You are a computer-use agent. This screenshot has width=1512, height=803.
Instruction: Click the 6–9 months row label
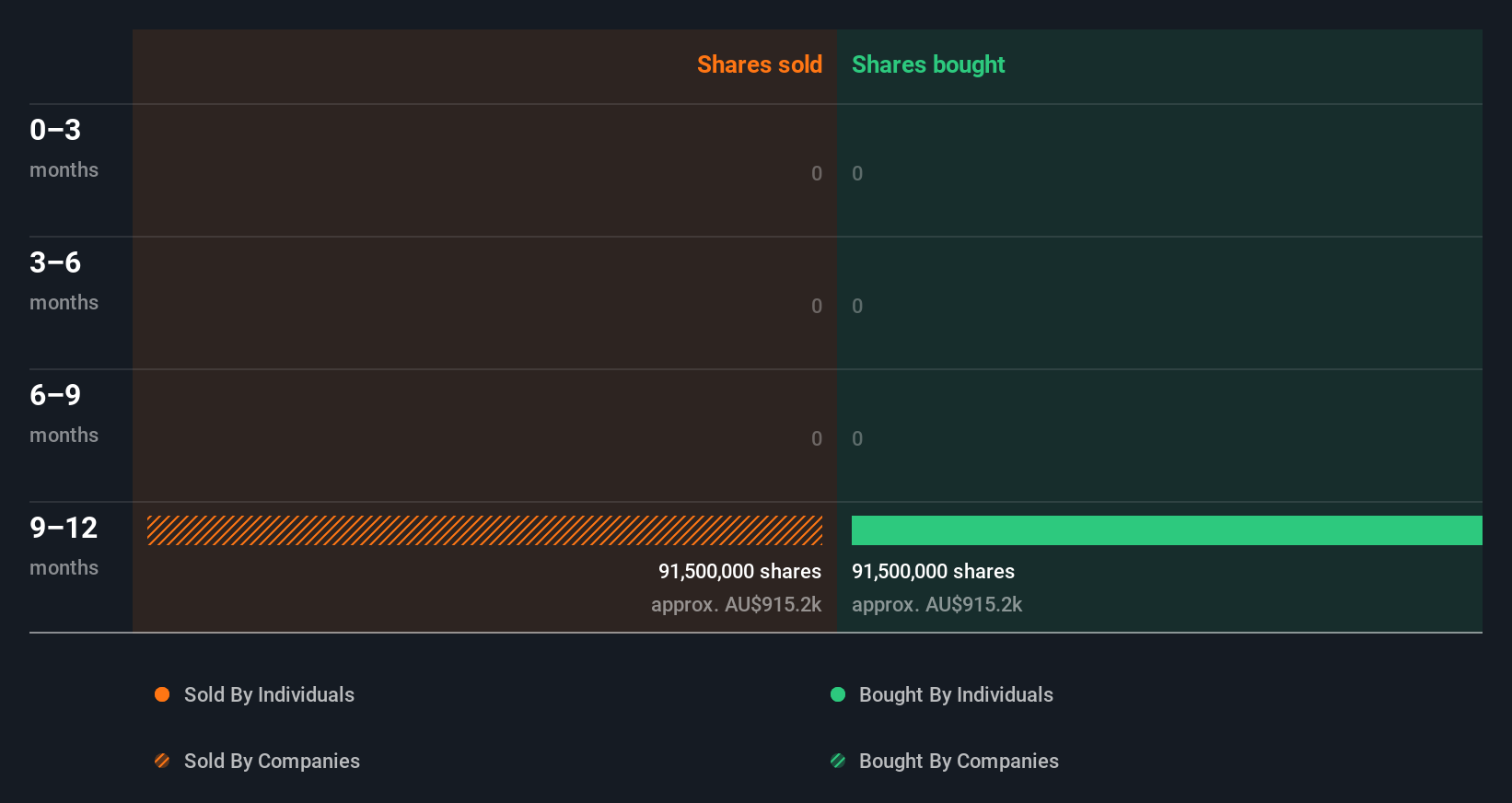pyautogui.click(x=64, y=413)
